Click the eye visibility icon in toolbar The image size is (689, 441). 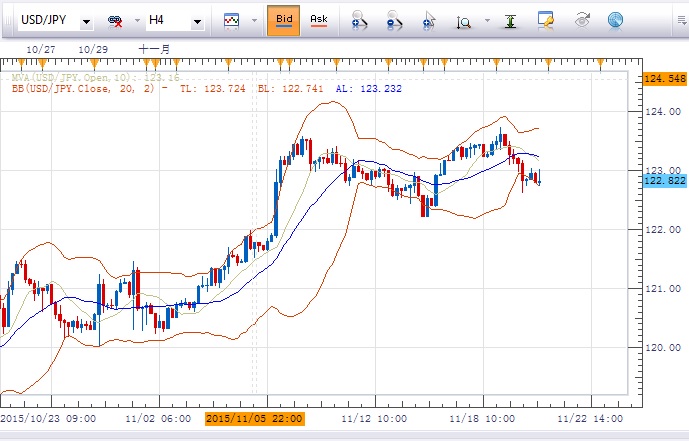coord(581,20)
